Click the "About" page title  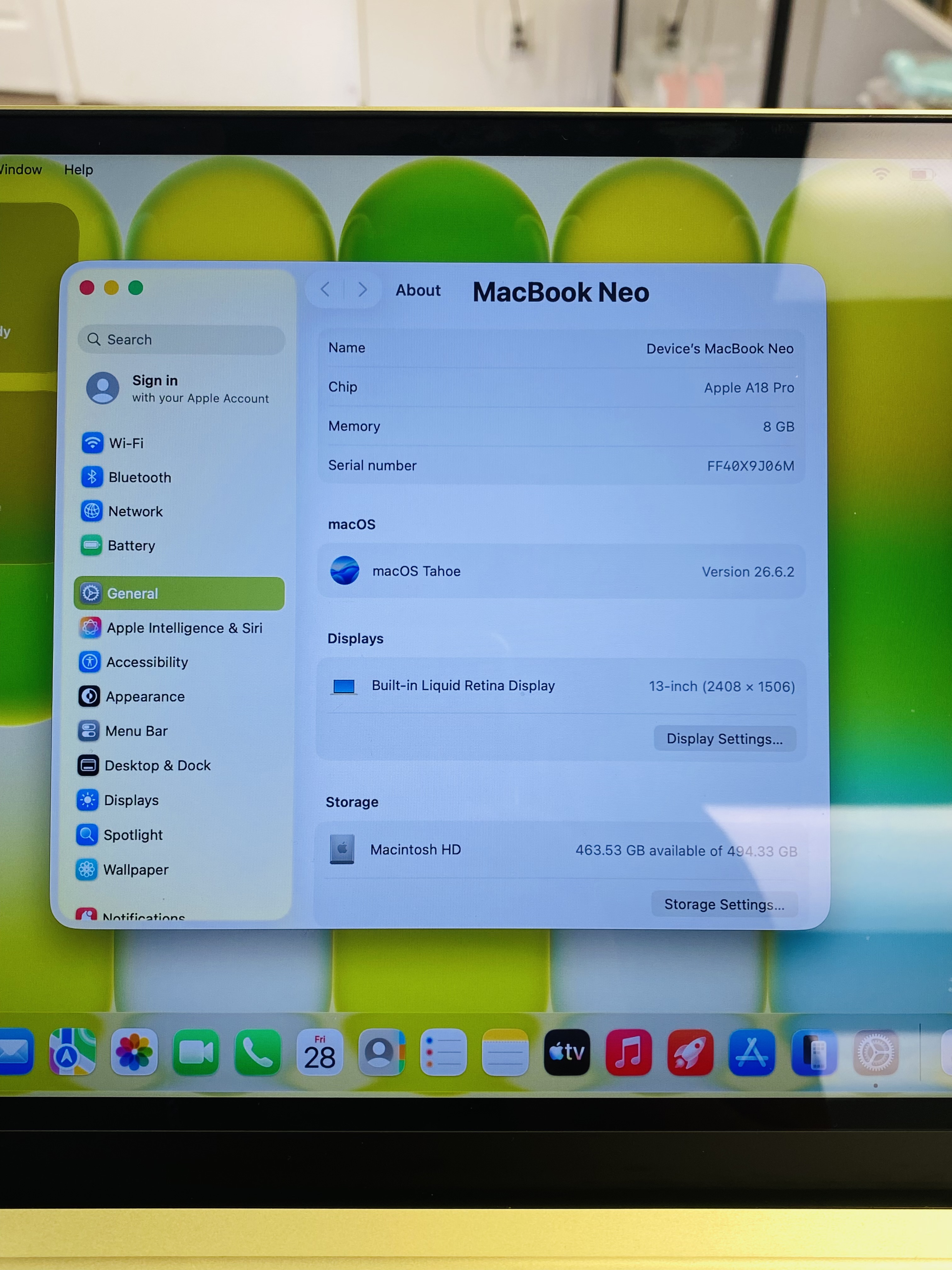418,290
